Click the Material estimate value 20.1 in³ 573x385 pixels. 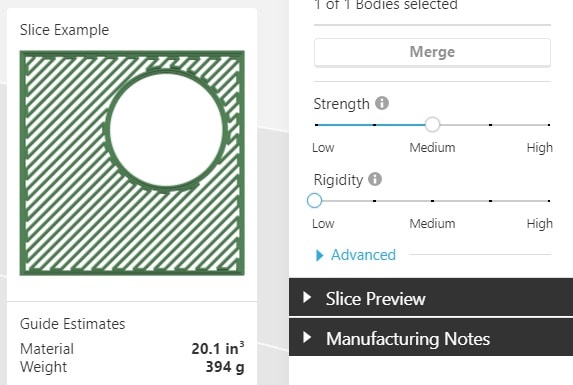(218, 348)
